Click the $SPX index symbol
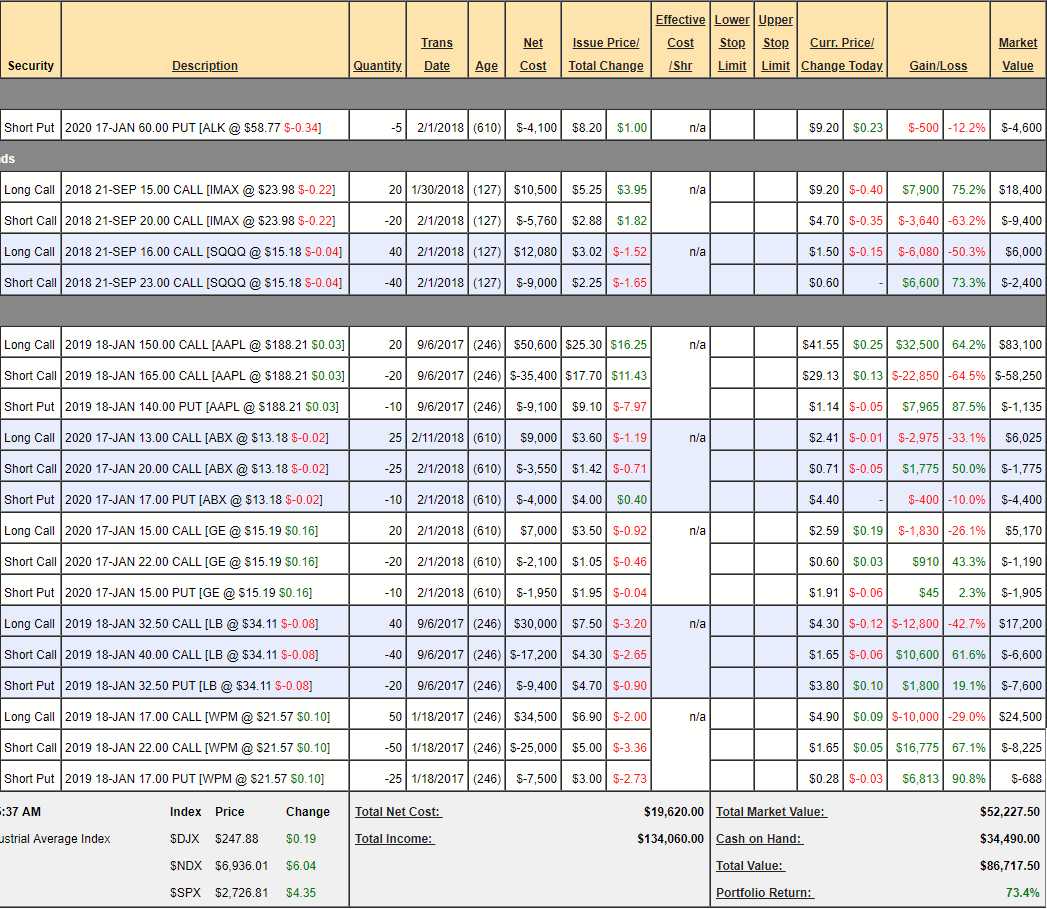 click(186, 893)
